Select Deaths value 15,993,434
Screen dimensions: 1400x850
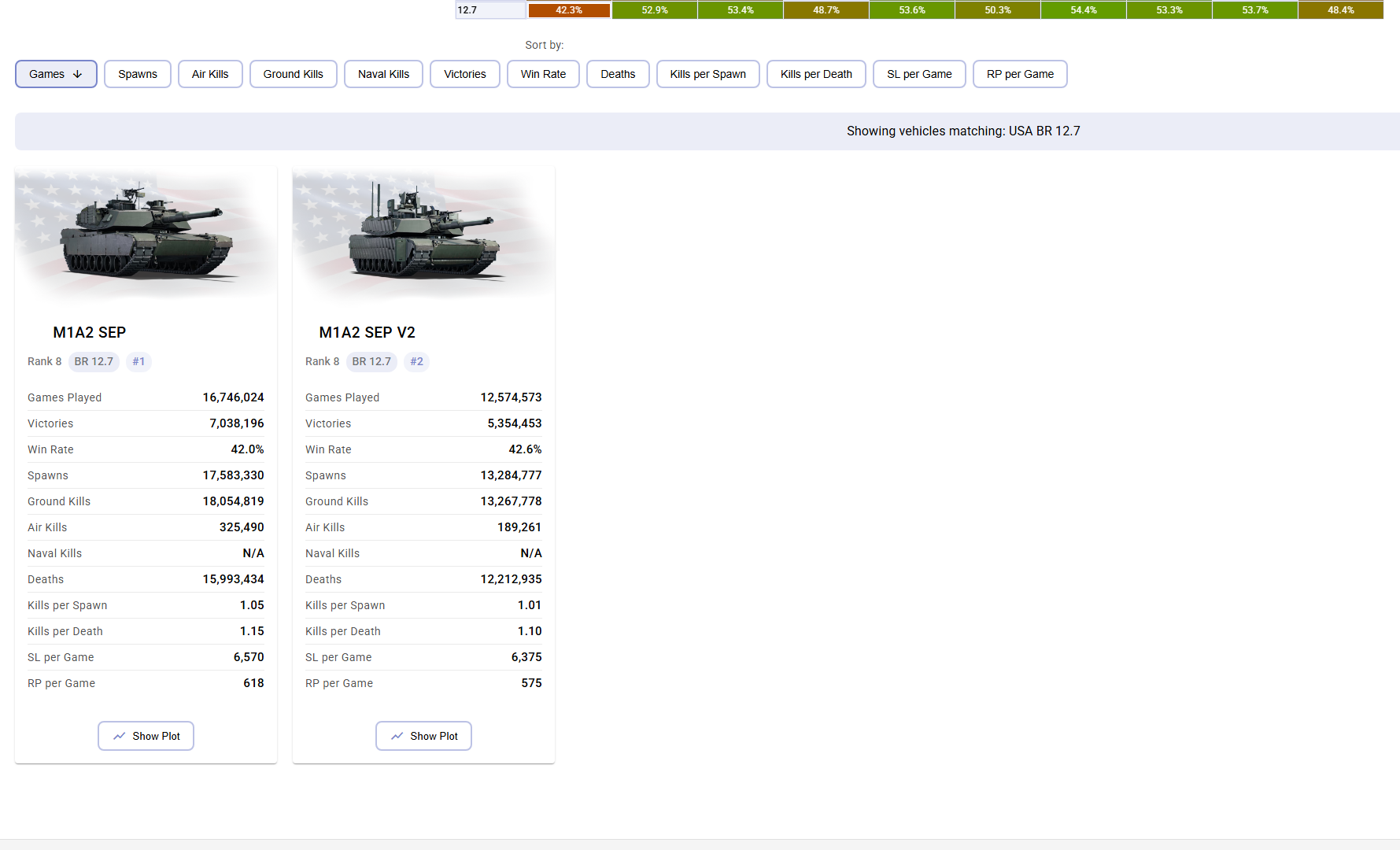click(x=234, y=579)
